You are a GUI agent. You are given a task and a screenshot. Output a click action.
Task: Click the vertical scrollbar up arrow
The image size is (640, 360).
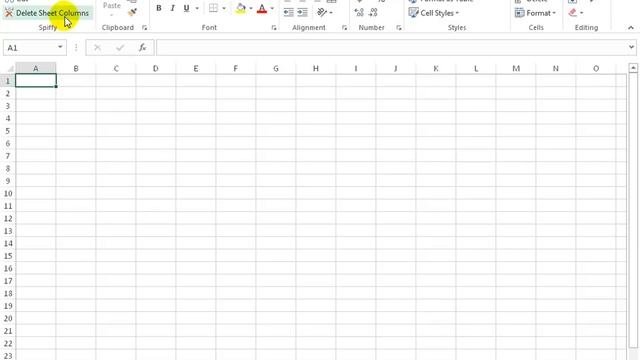click(x=633, y=68)
